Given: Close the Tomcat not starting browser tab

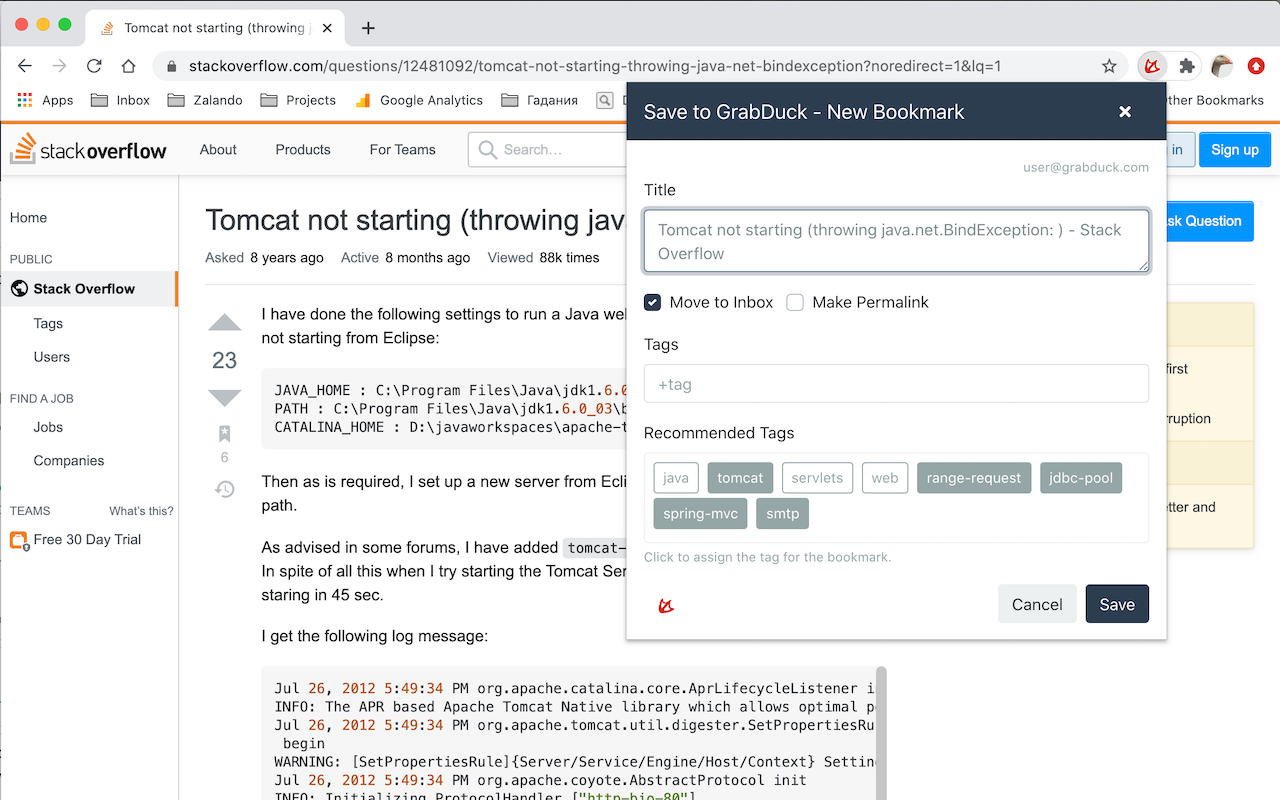Looking at the screenshot, I should pyautogui.click(x=325, y=28).
